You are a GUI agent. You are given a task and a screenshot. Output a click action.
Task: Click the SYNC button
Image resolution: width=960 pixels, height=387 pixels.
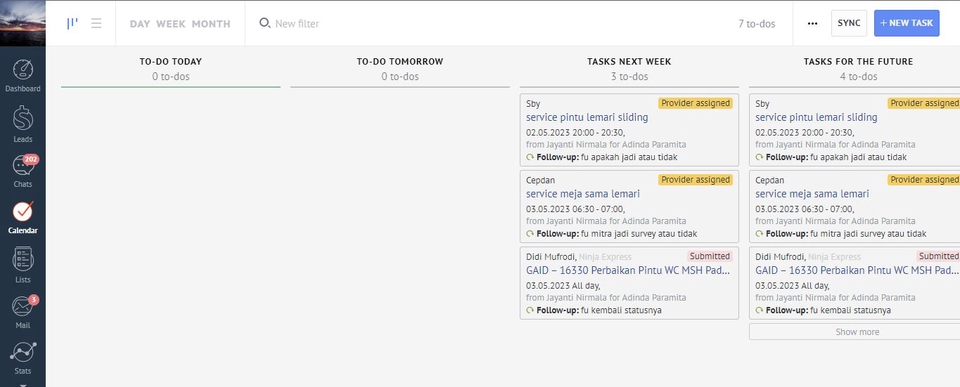pos(849,23)
